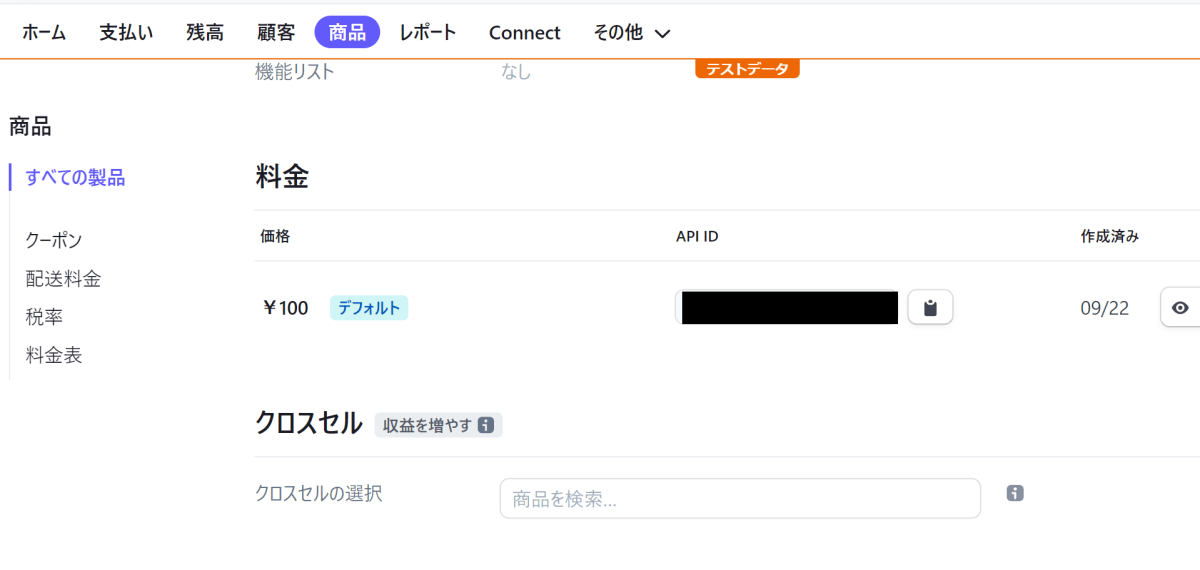Click the 収益を増やす badge
1200x570 pixels.
[438, 425]
